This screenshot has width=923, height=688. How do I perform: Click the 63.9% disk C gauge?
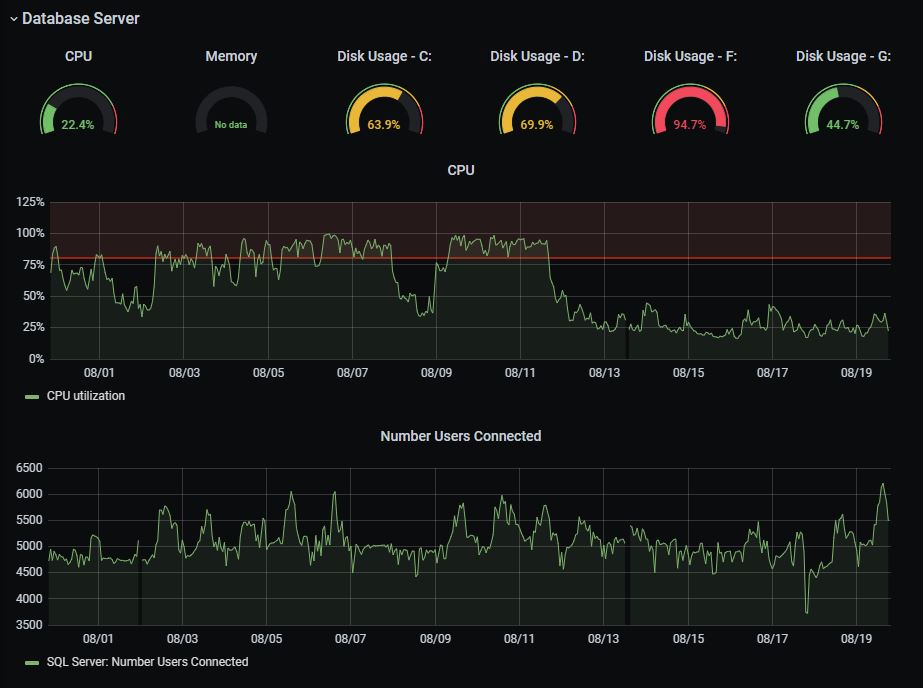(x=384, y=109)
